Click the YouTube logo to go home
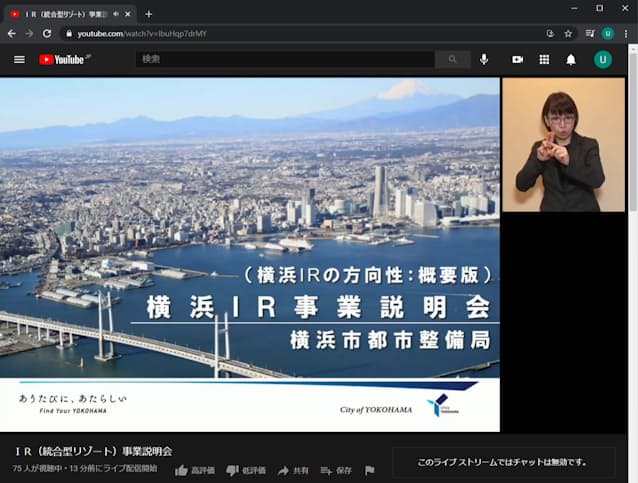The width and height of the screenshot is (638, 483). tap(64, 60)
